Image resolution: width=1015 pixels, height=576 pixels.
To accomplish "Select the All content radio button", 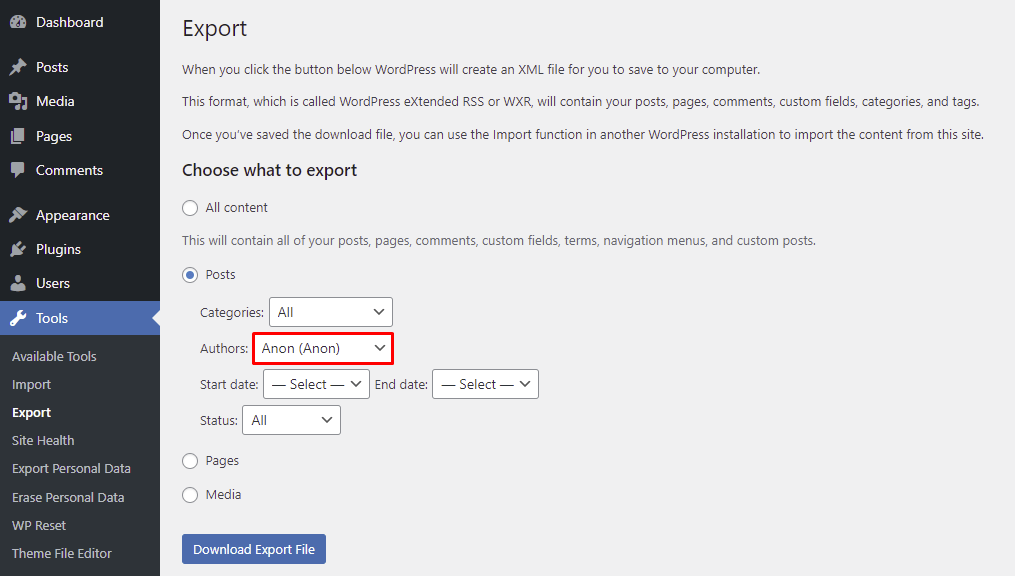I will point(190,208).
